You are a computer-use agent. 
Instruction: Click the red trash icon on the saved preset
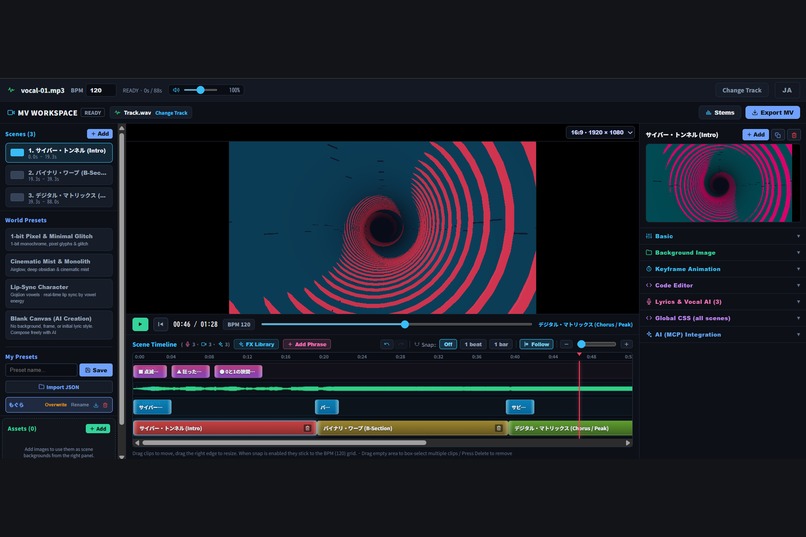(x=105, y=405)
